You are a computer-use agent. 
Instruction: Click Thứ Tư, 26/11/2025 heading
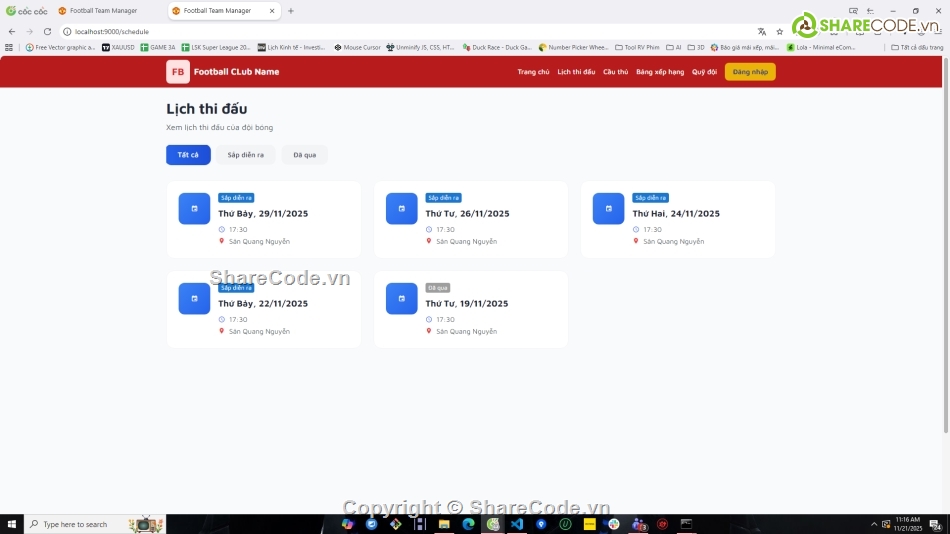pos(467,213)
